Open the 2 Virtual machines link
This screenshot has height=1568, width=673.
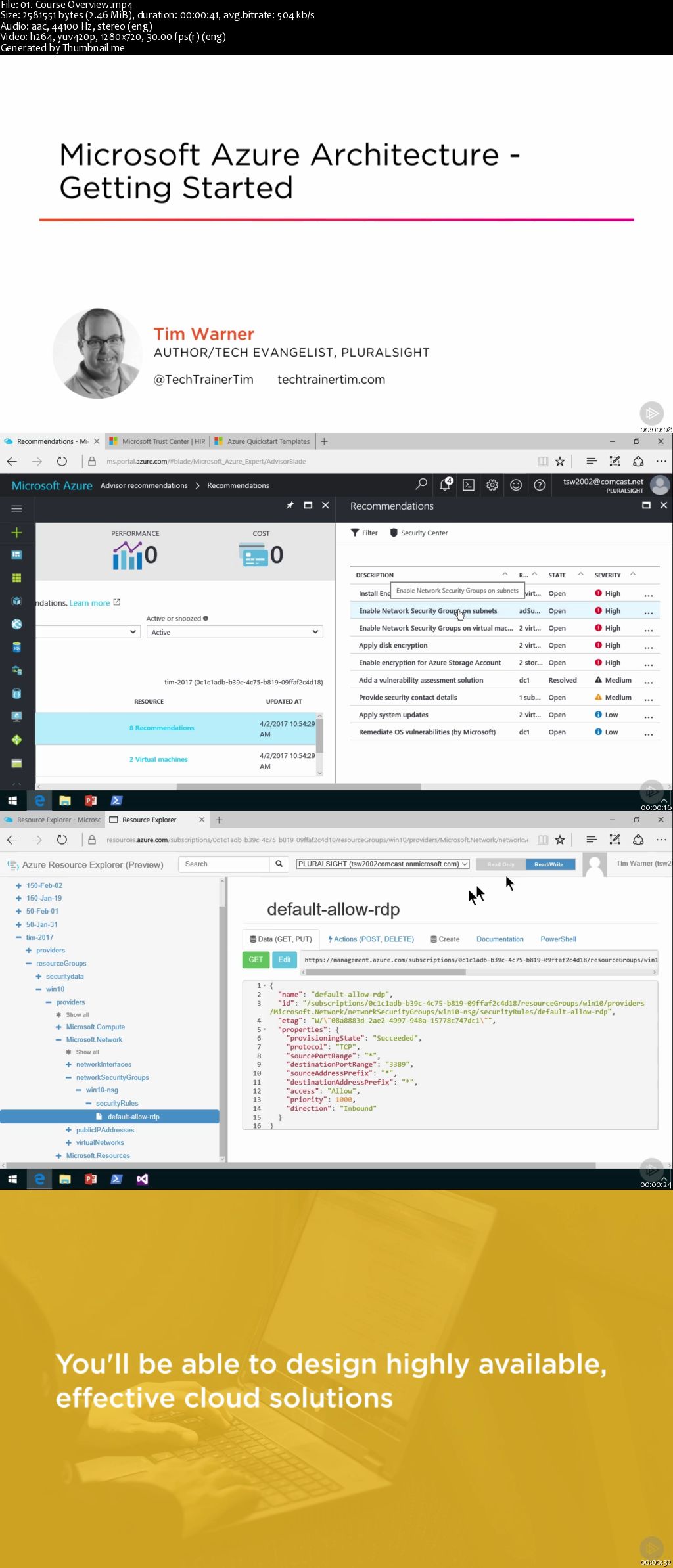click(x=158, y=759)
